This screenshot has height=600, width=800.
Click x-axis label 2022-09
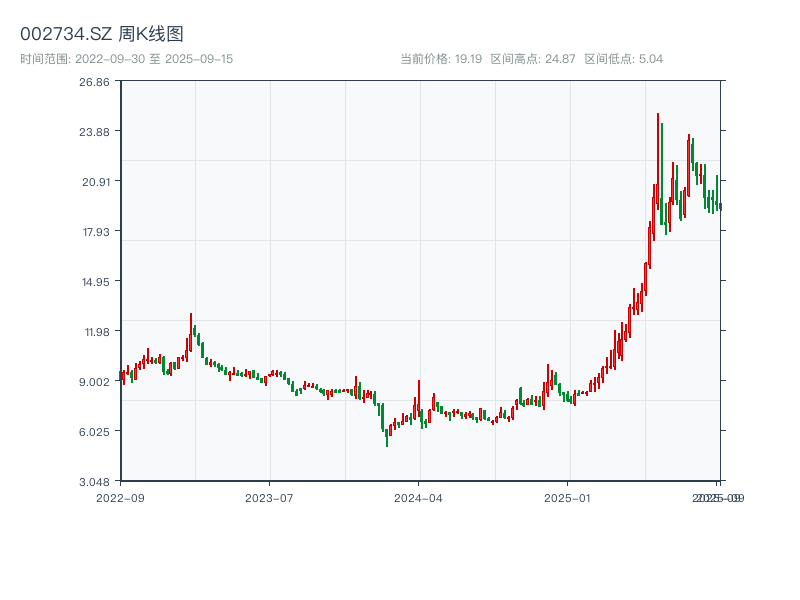tap(120, 498)
